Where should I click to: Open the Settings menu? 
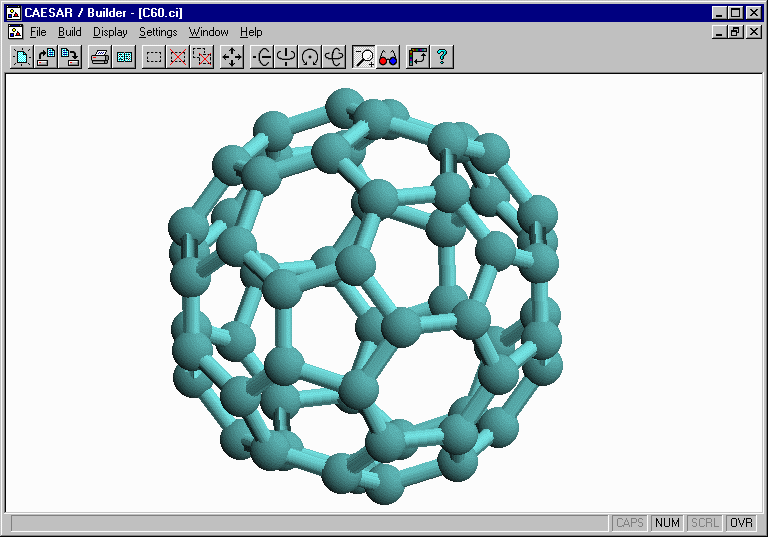[x=158, y=32]
